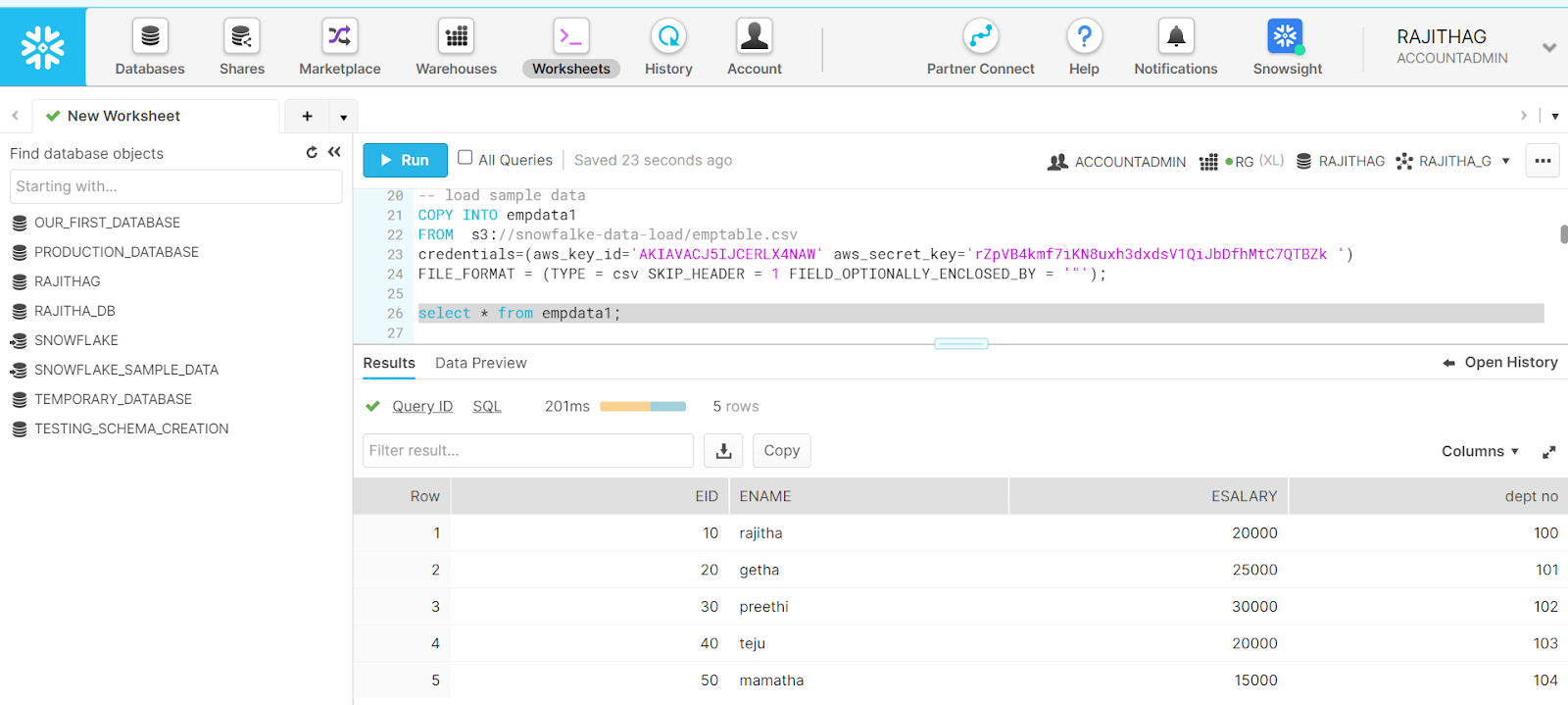Click the RAJITHAG database context

coord(1341,162)
